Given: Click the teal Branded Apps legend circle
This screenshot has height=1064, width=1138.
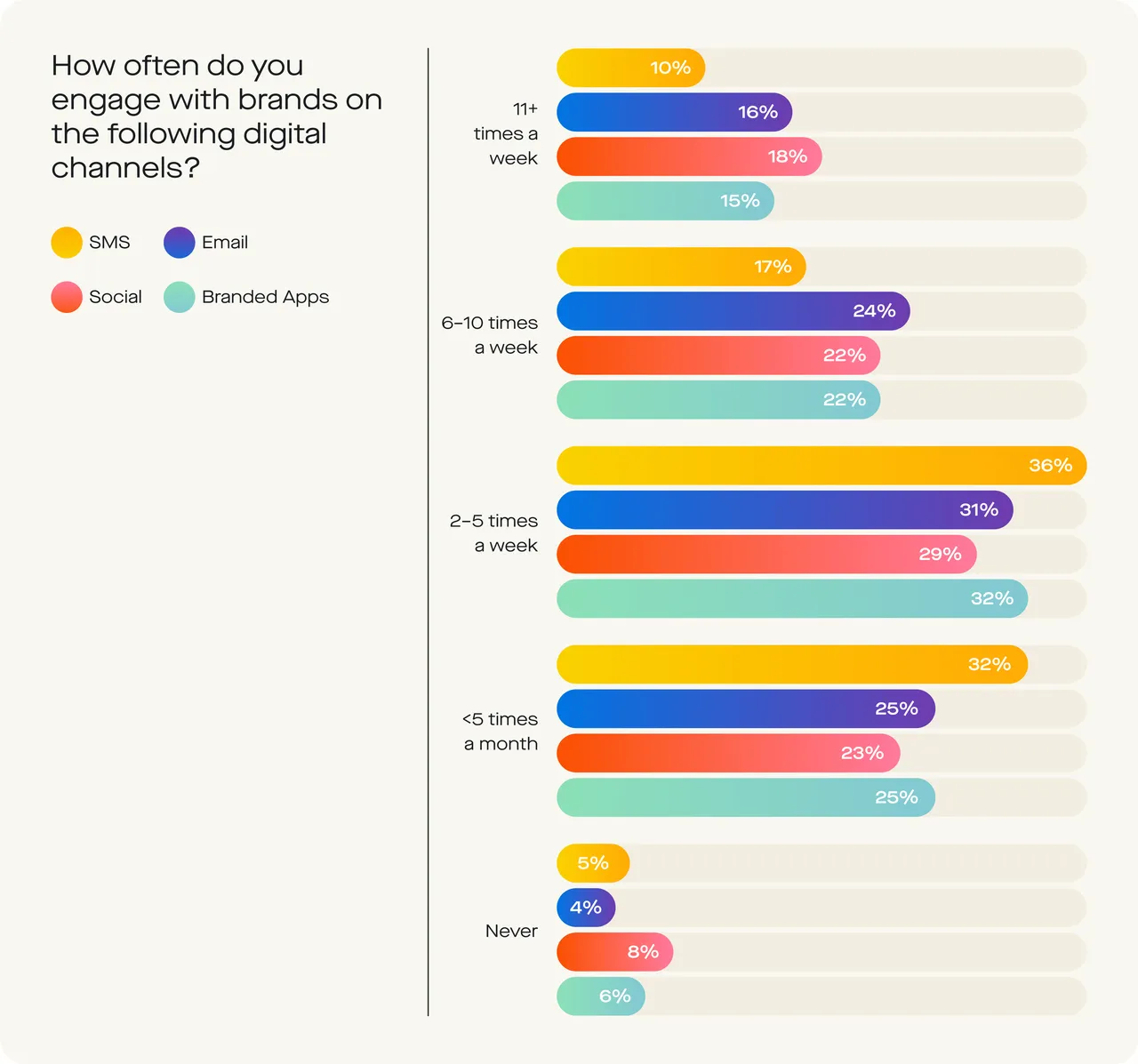Looking at the screenshot, I should click(180, 297).
